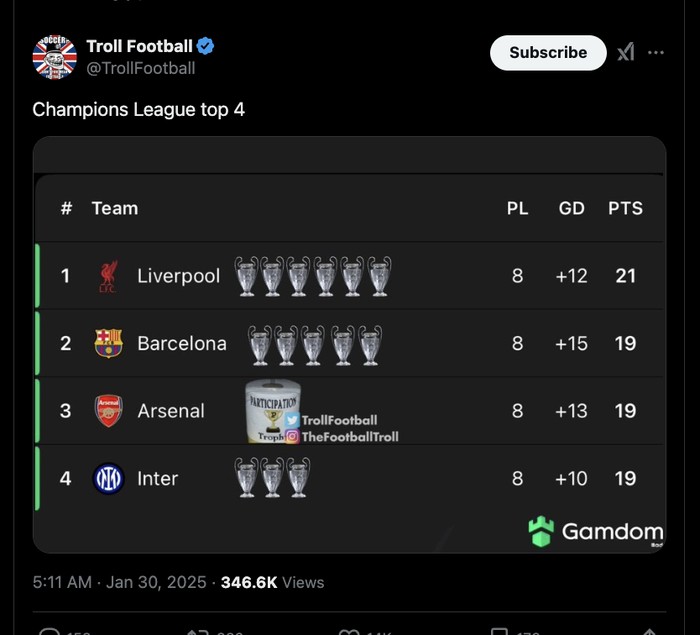Viewport: 700px width, 635px height.
Task: Open the @TrollFootball handle link
Action: point(141,68)
